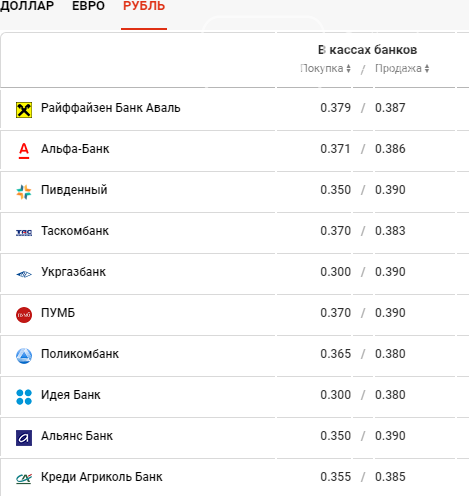Click the red ПУМБ round logo

(x=24, y=315)
